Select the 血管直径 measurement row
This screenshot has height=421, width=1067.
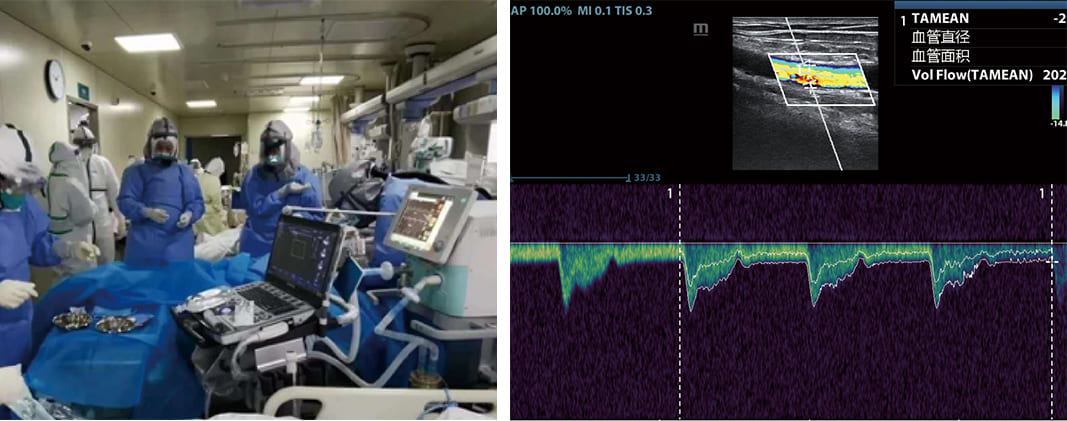(982, 38)
